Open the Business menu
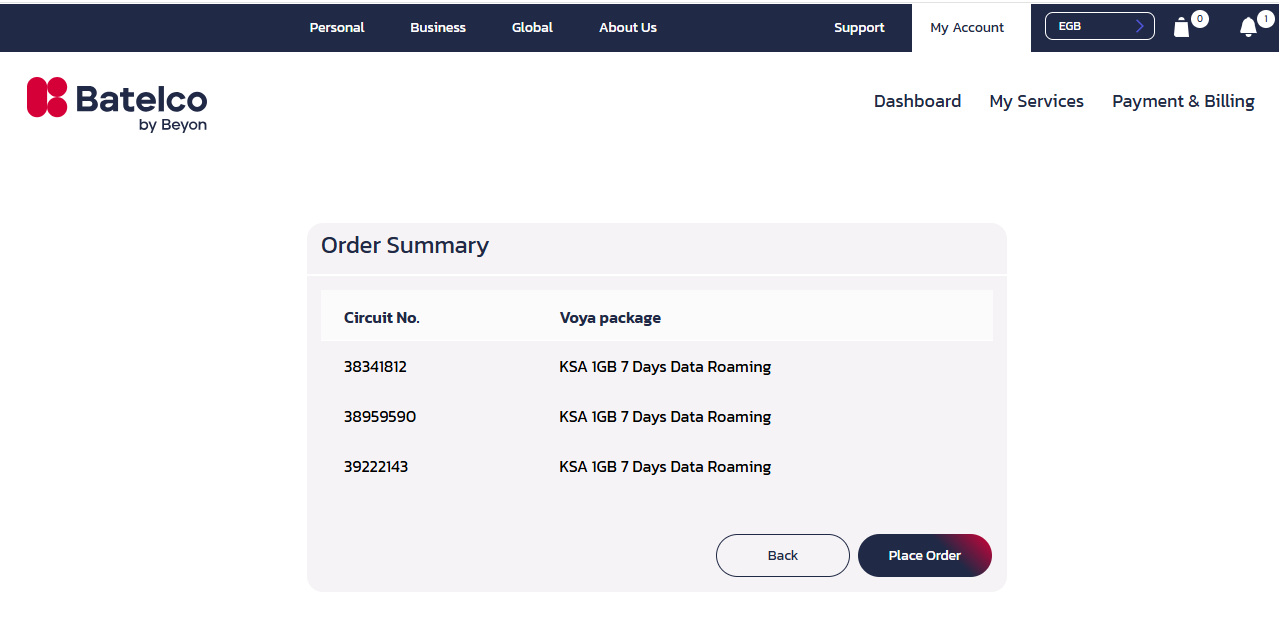Image resolution: width=1279 pixels, height=619 pixels. pyautogui.click(x=438, y=27)
